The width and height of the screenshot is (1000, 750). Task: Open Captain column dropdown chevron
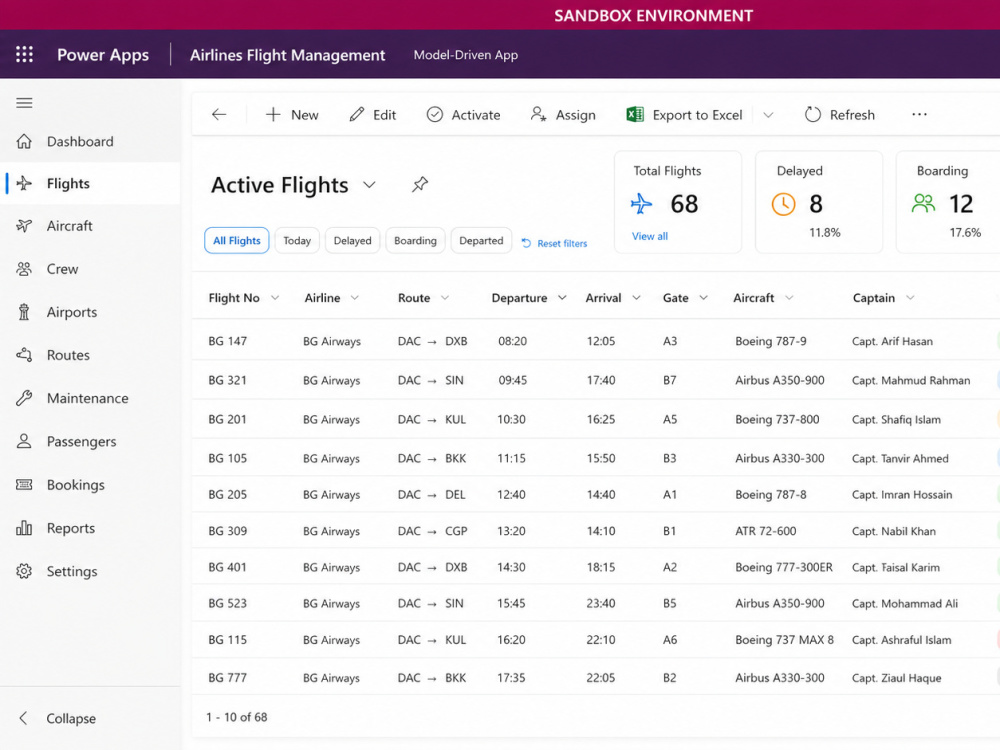910,298
